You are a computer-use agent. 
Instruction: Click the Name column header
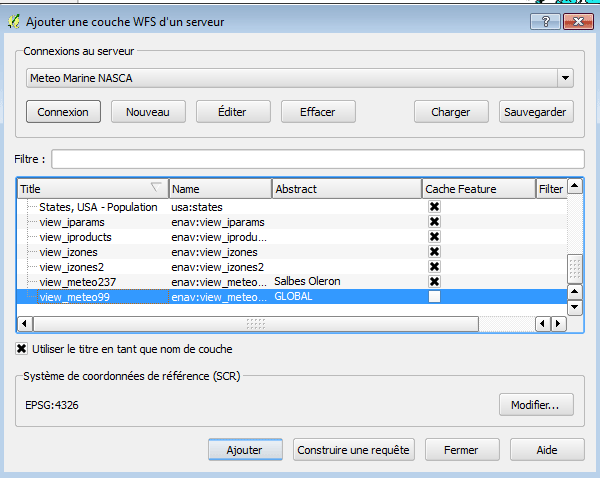click(x=220, y=188)
